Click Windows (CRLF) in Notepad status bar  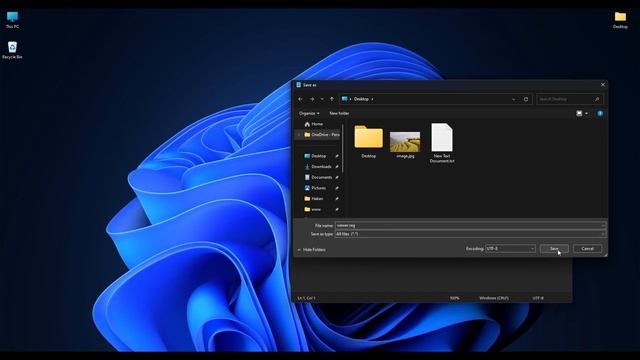point(494,298)
